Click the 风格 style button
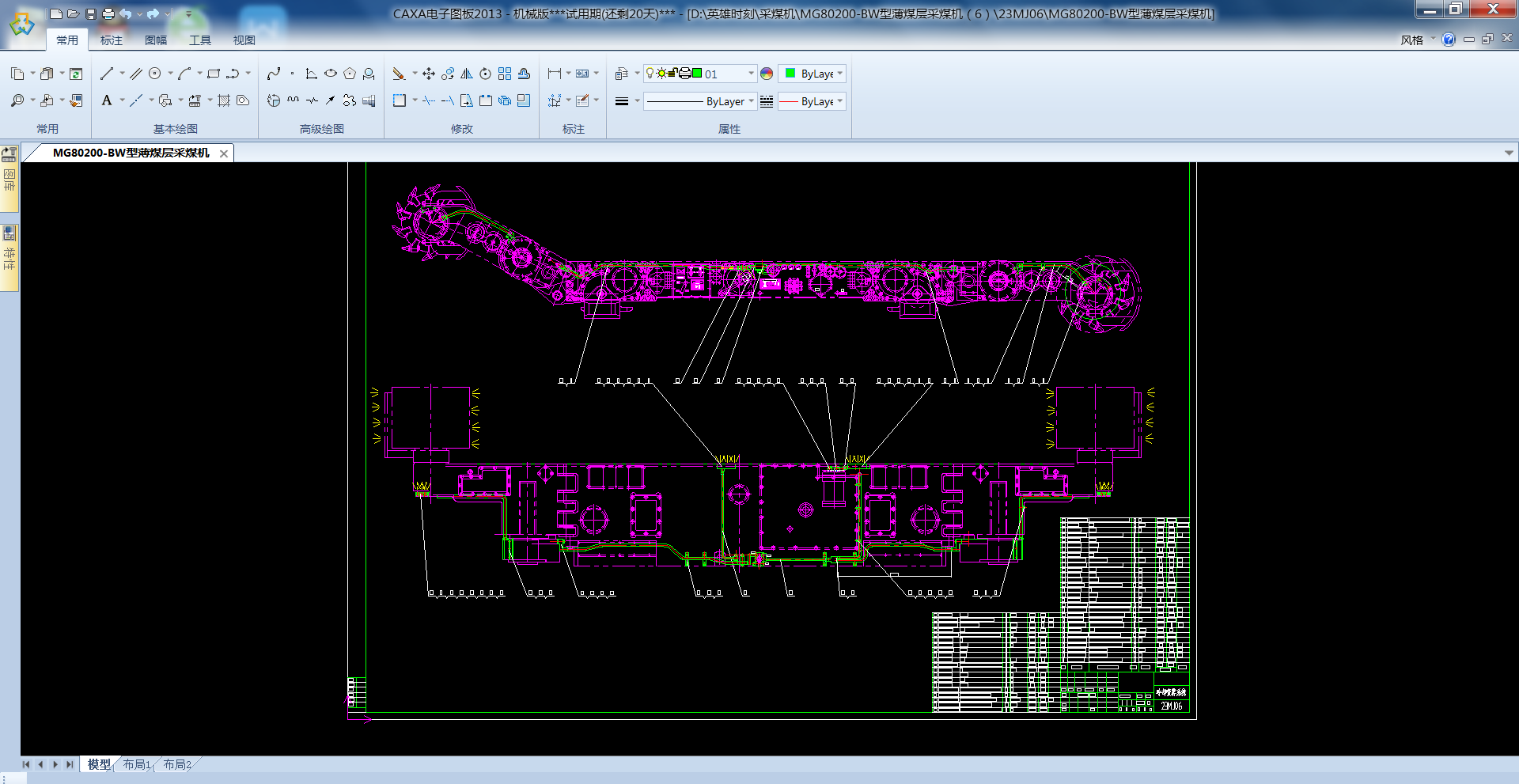The width and height of the screenshot is (1519, 784). click(1411, 40)
